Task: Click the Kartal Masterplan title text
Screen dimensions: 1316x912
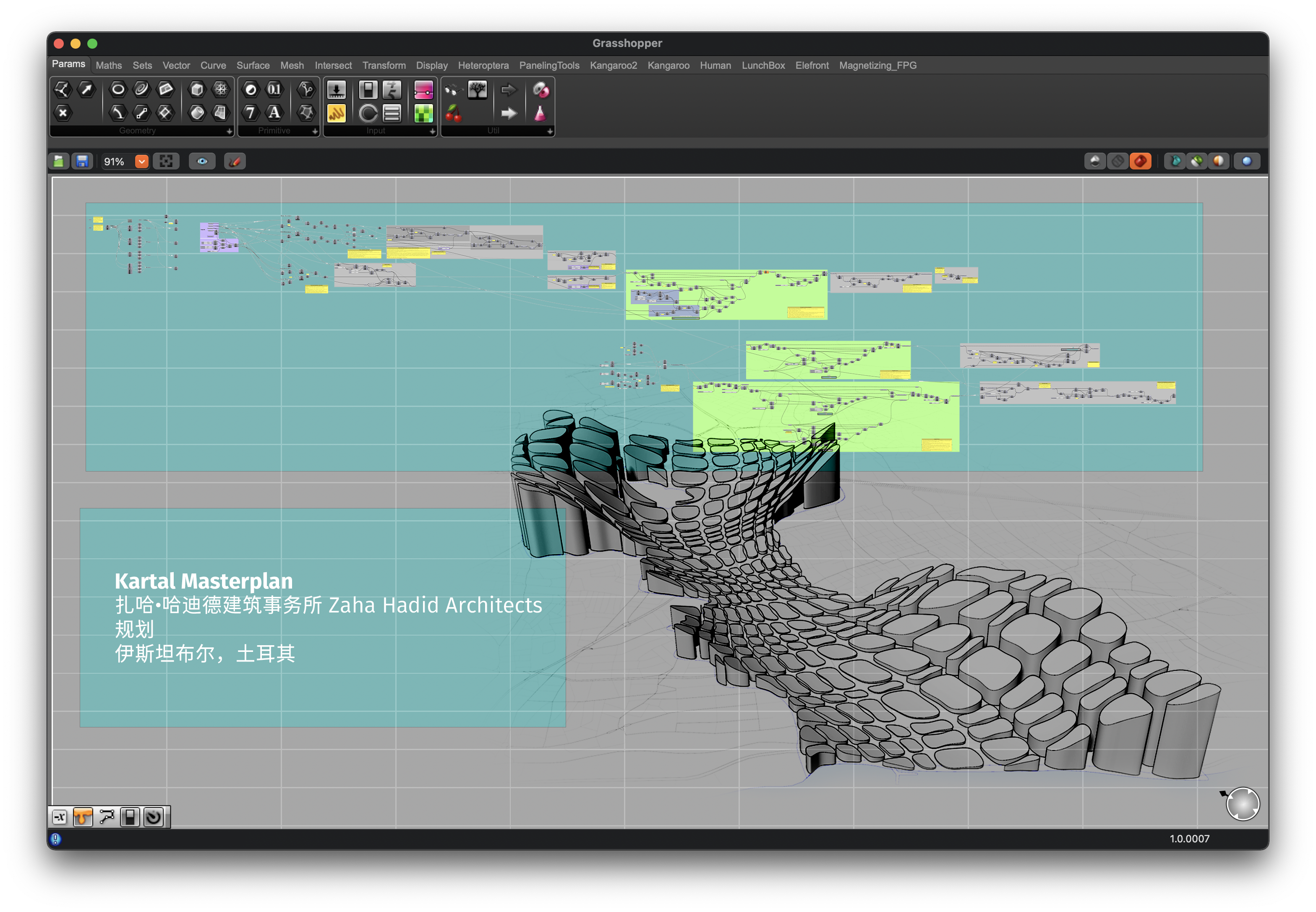Action: [x=204, y=581]
